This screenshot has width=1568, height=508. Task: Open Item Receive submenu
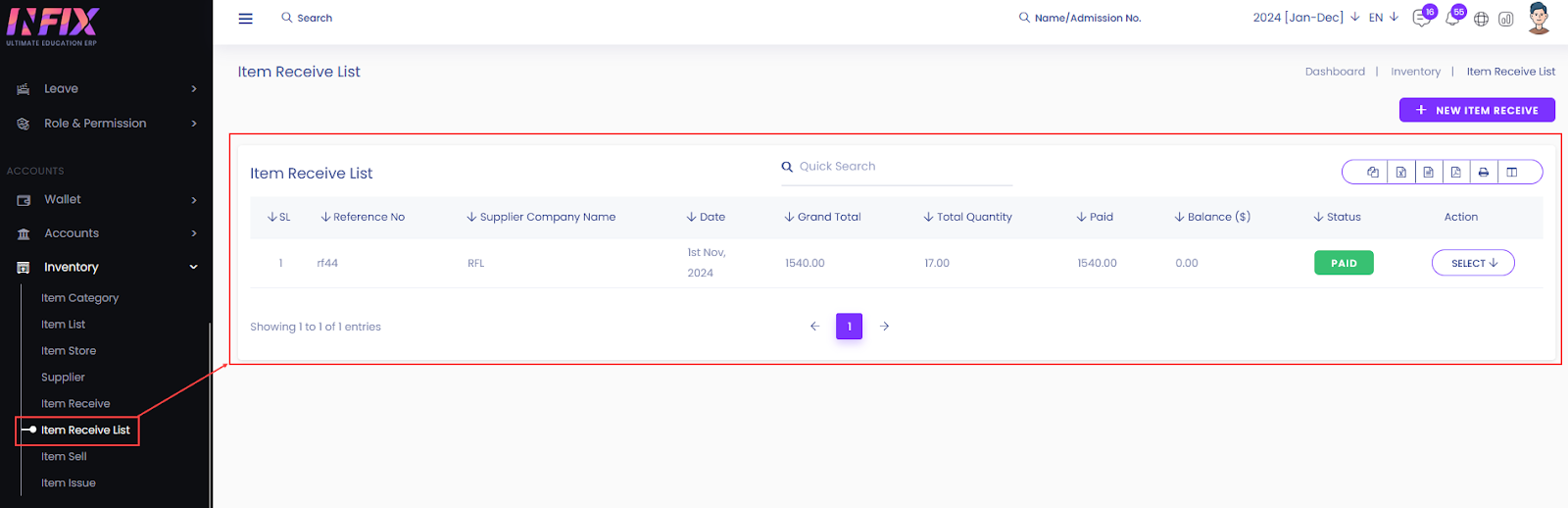click(x=75, y=404)
